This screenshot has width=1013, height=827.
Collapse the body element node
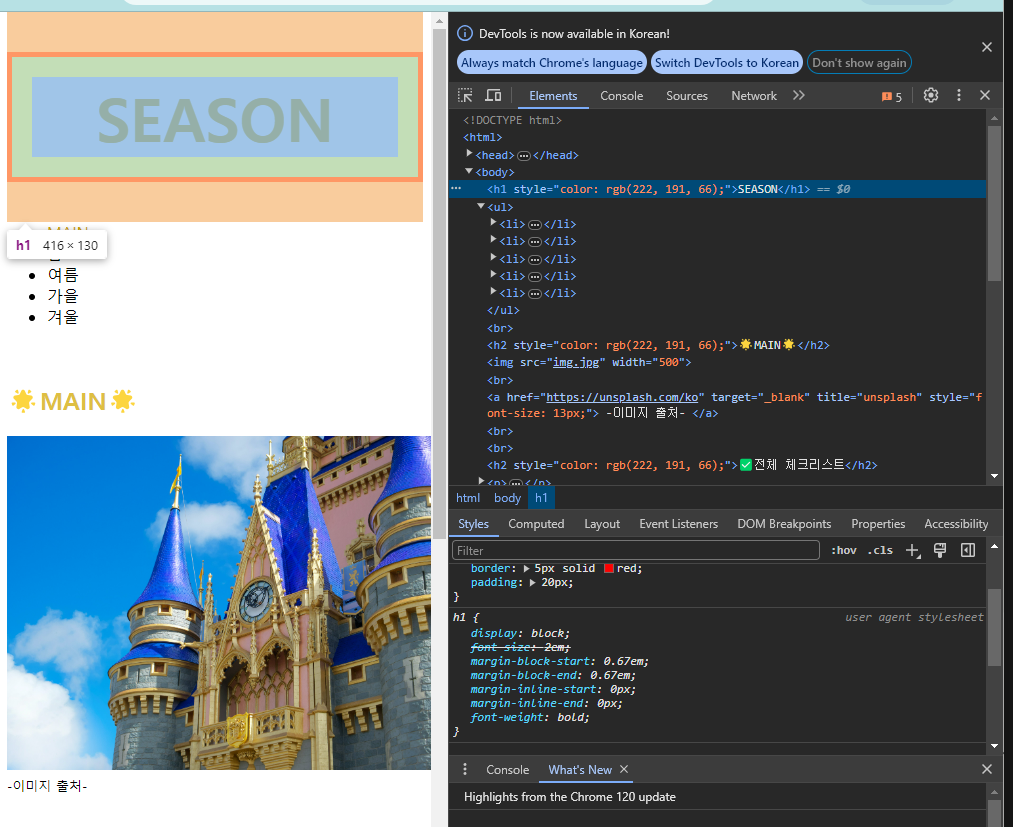469,171
